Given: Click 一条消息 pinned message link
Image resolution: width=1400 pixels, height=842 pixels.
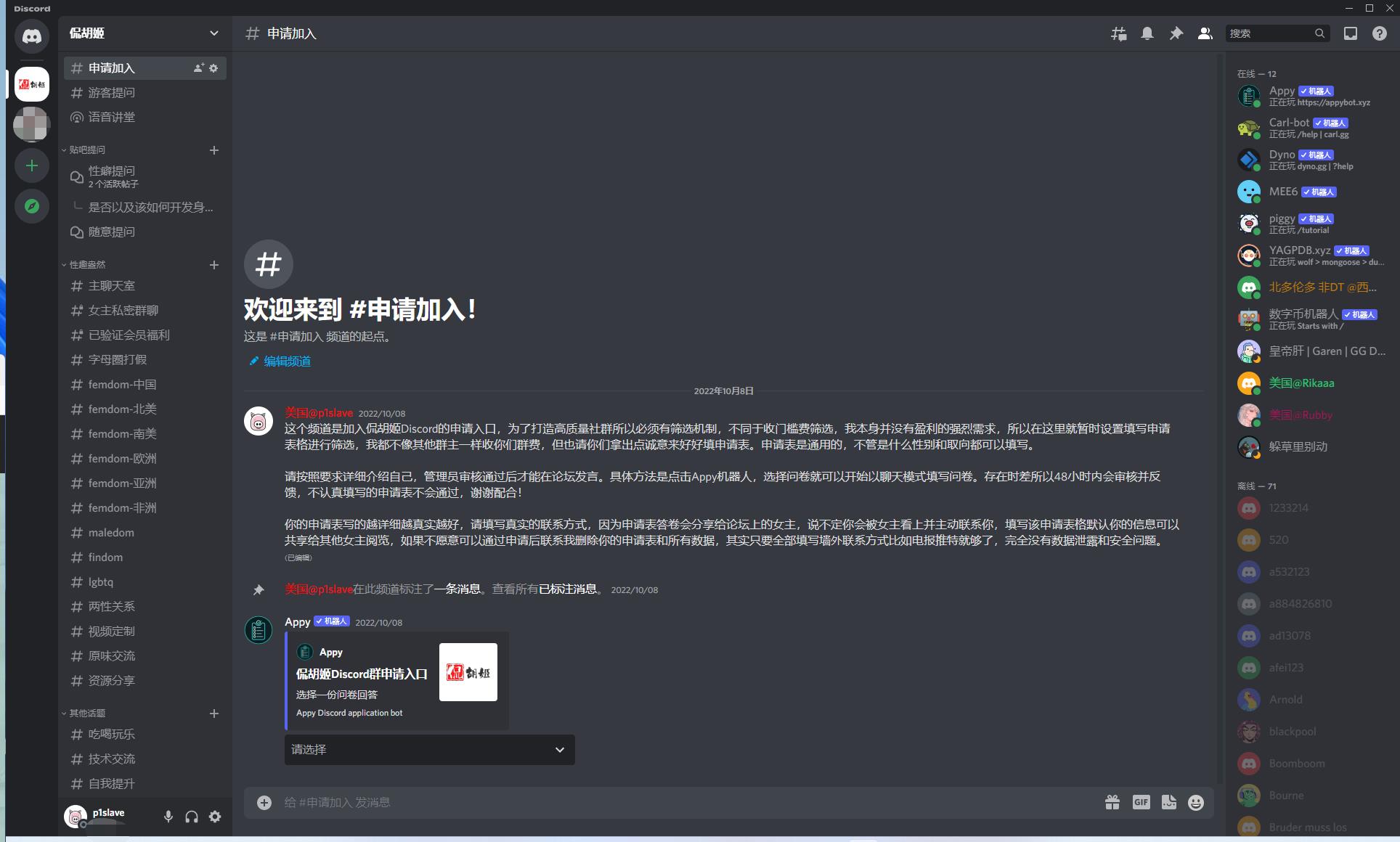Looking at the screenshot, I should [x=457, y=589].
